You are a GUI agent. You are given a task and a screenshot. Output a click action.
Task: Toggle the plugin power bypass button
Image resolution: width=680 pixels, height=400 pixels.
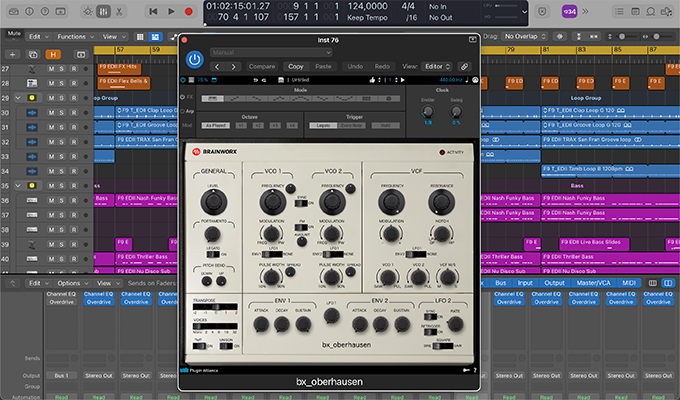pos(194,59)
